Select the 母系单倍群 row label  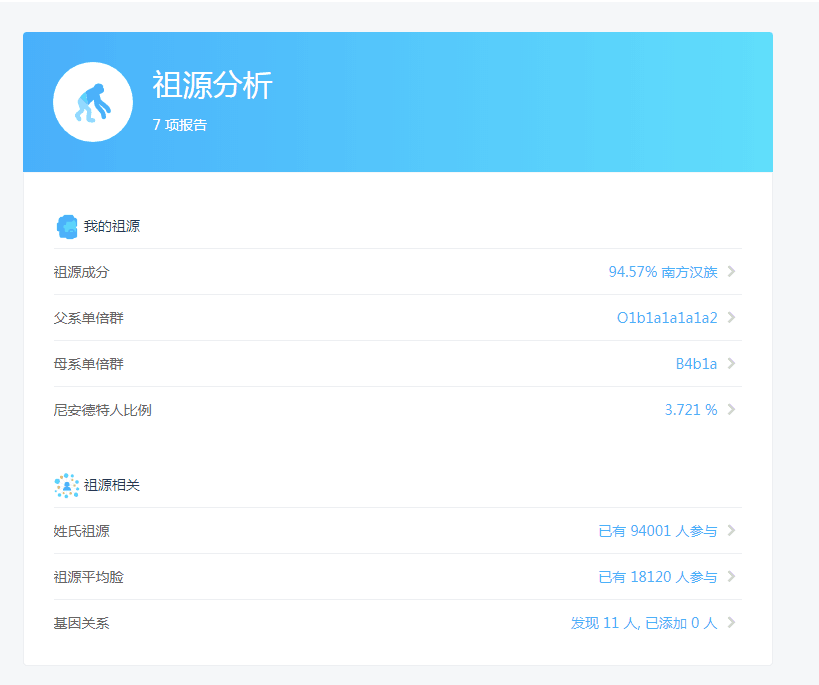pyautogui.click(x=88, y=364)
